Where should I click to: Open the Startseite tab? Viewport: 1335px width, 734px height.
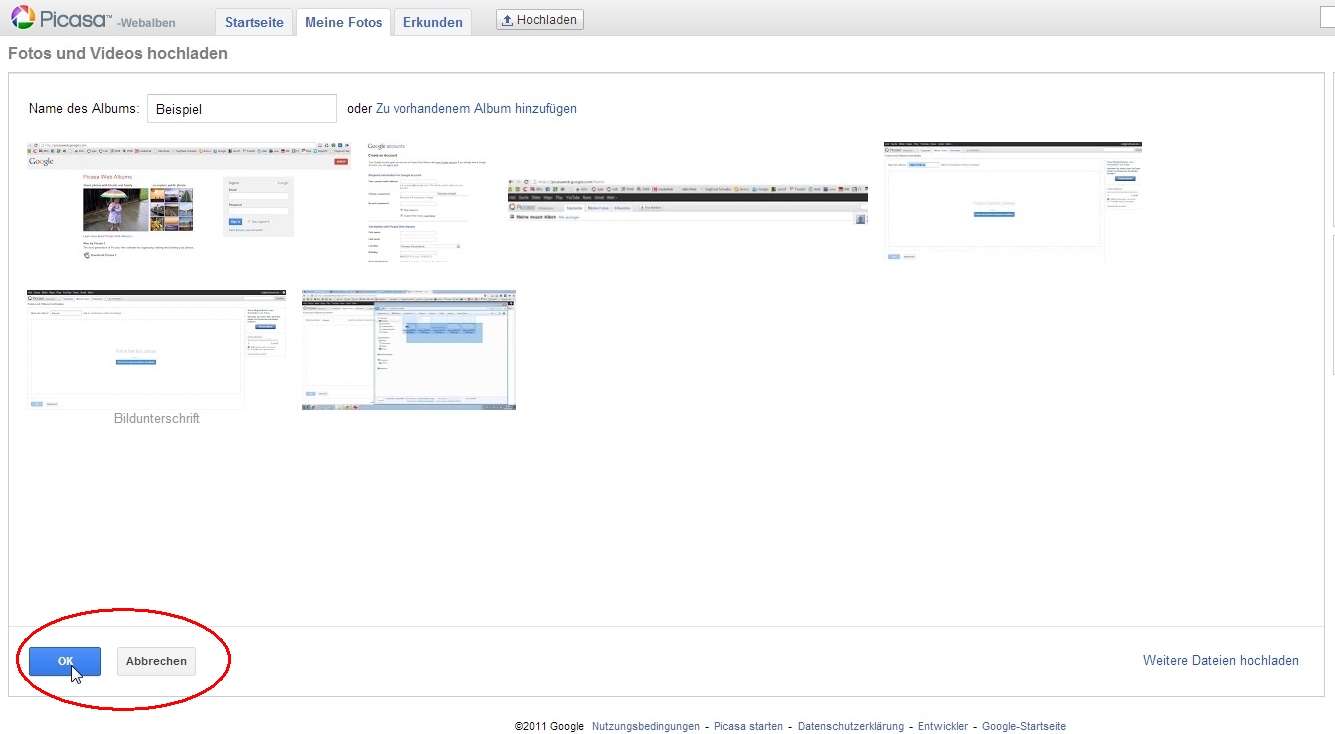[254, 22]
